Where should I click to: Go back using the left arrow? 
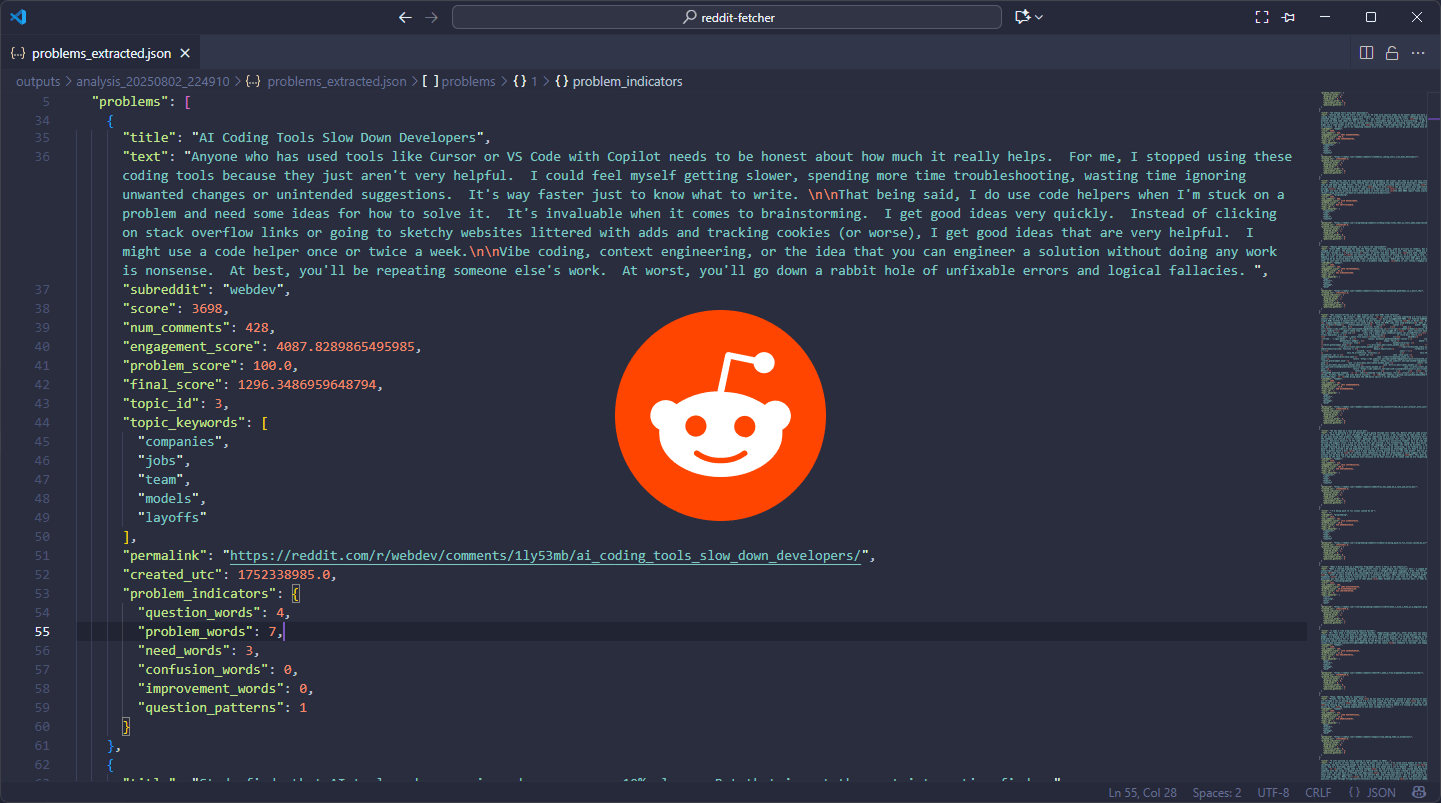tap(405, 17)
